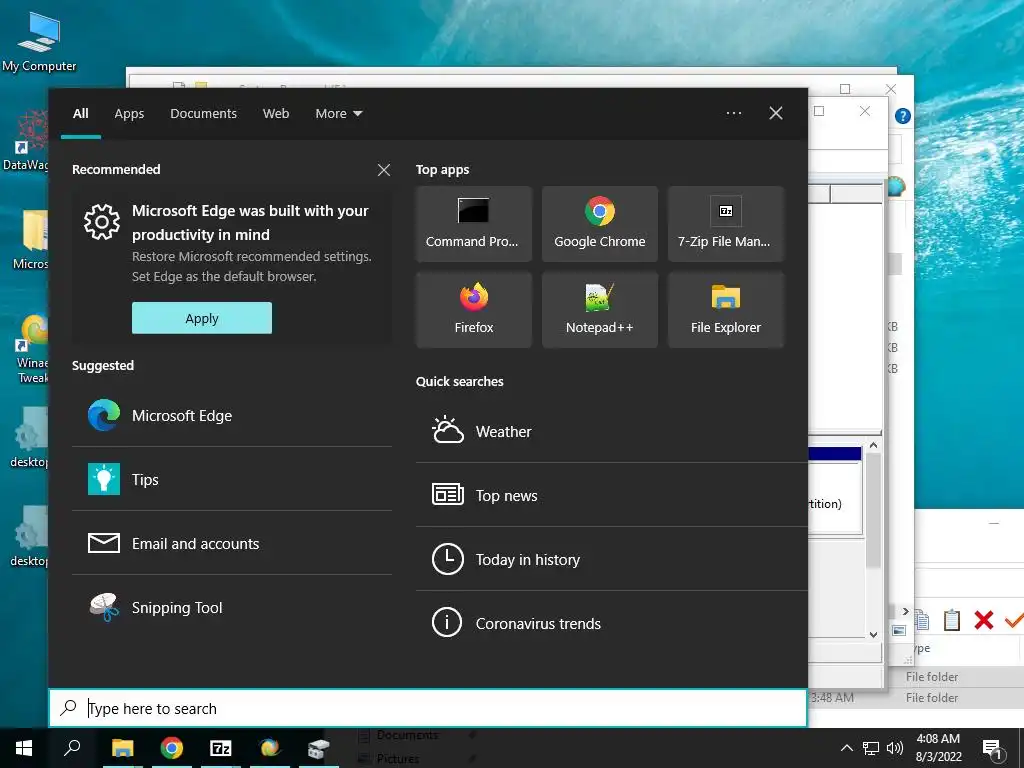Click scroll up arrow in background window
This screenshot has width=1024, height=768.
873,445
